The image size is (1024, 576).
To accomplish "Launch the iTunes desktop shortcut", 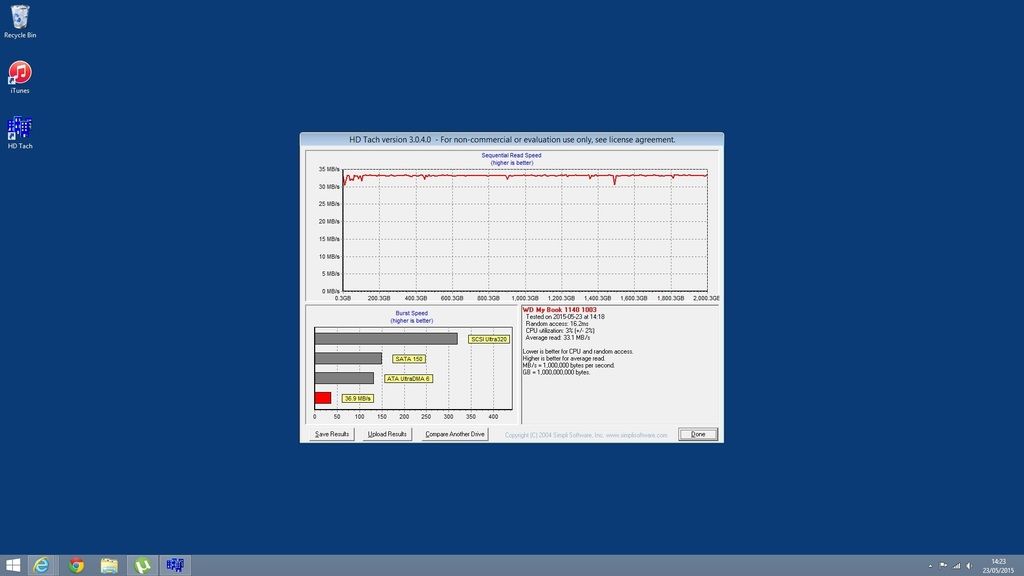I will [x=20, y=77].
